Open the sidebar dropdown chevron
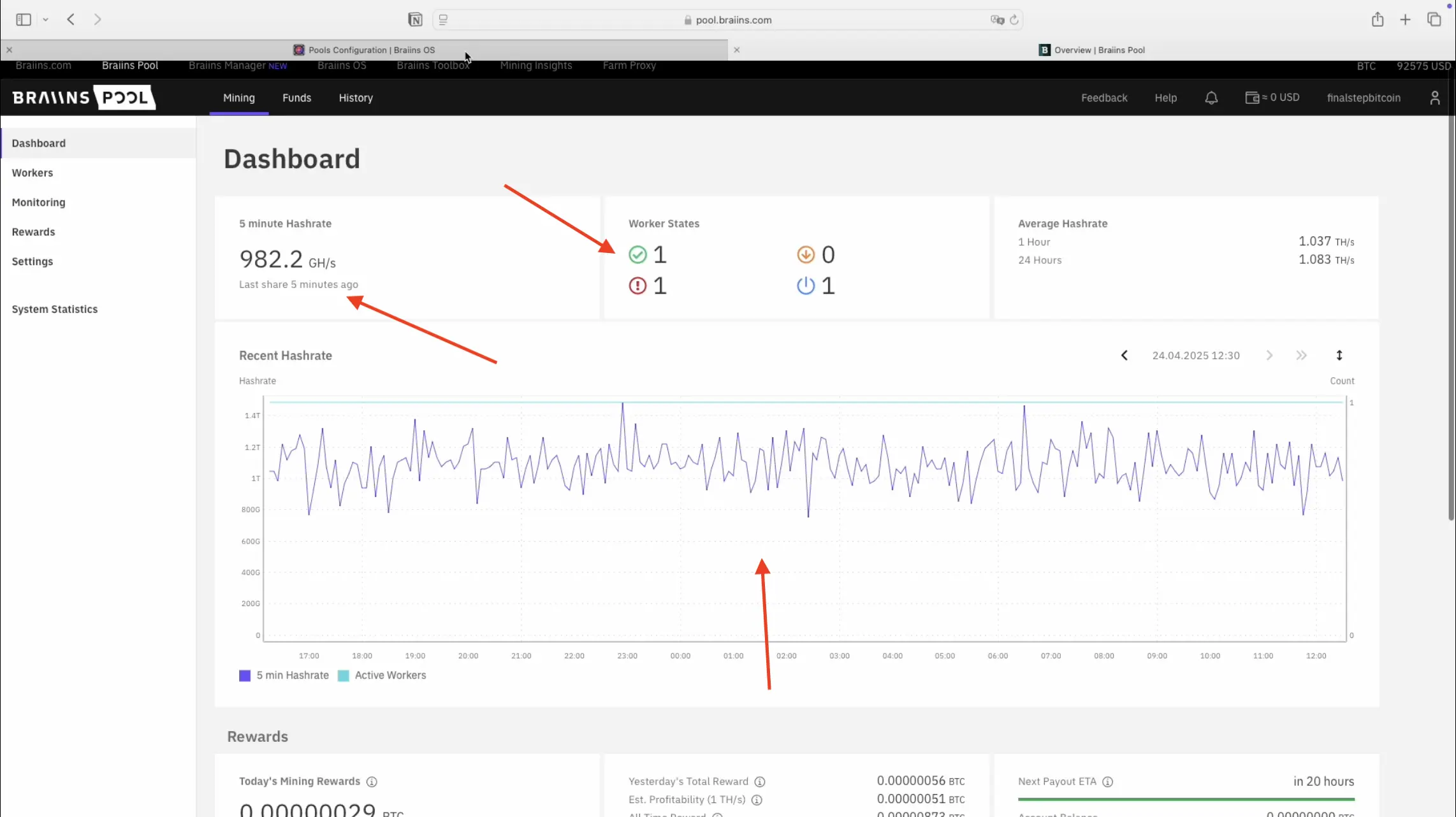Viewport: 1456px width, 817px height. (45, 20)
